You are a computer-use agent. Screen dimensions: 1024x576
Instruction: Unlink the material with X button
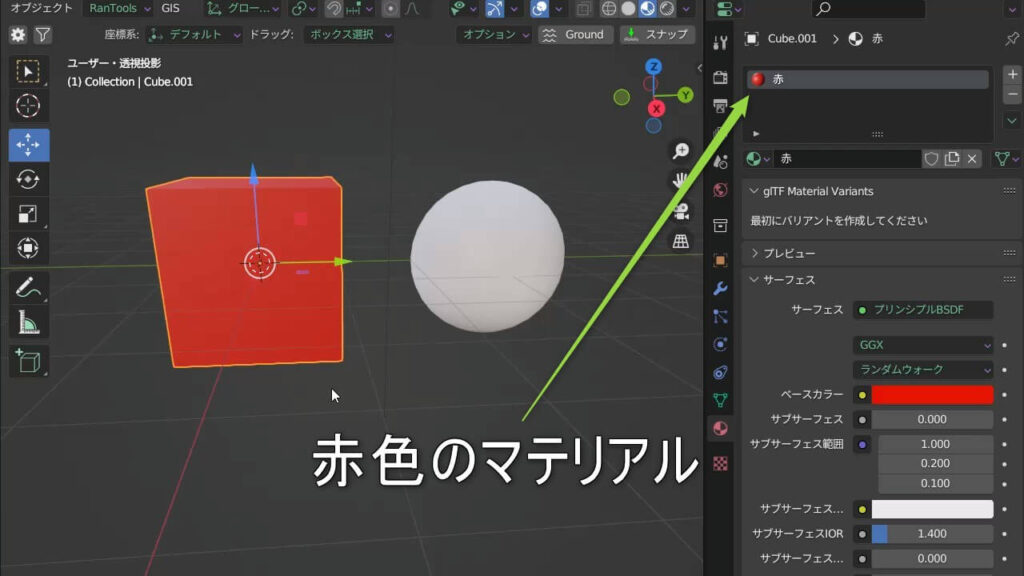click(972, 159)
